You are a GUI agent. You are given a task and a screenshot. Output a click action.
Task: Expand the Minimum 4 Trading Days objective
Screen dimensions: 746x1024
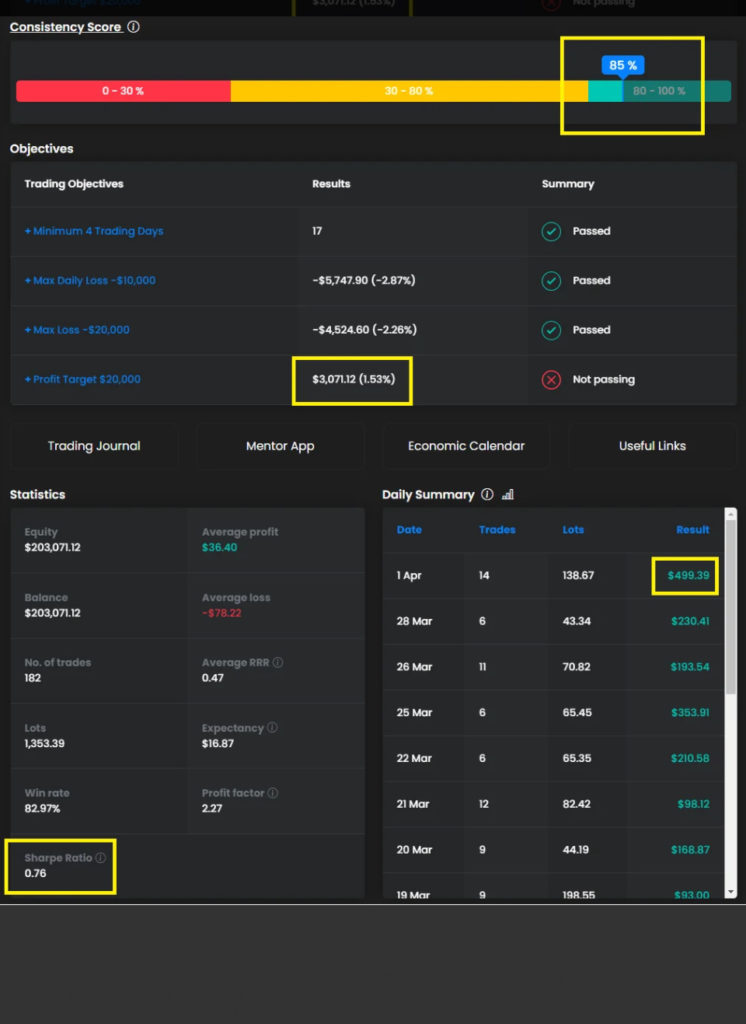pos(94,231)
